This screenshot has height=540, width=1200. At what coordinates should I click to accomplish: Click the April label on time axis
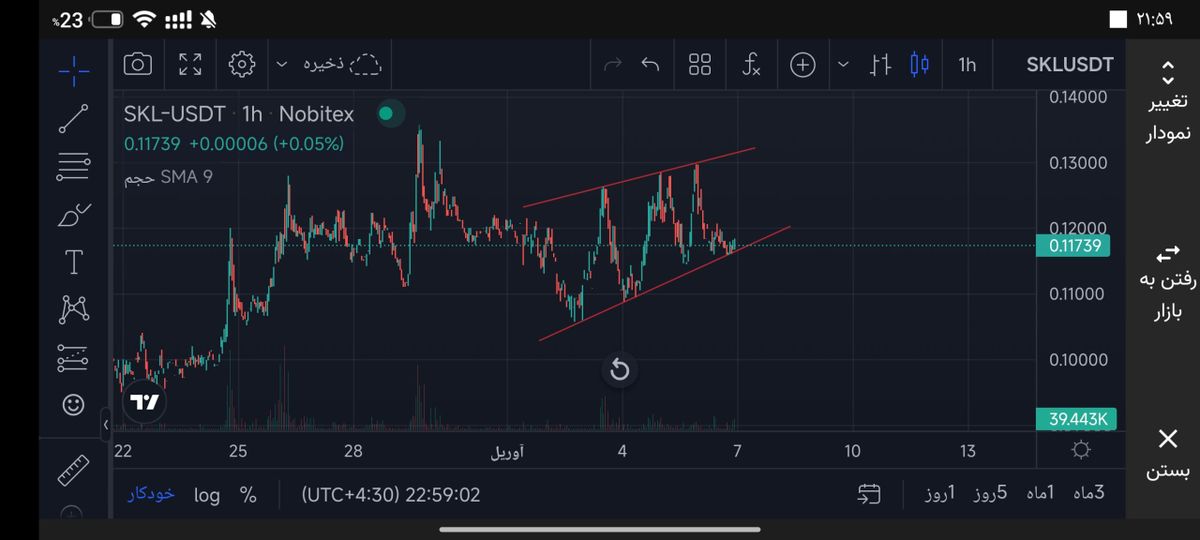tap(507, 452)
